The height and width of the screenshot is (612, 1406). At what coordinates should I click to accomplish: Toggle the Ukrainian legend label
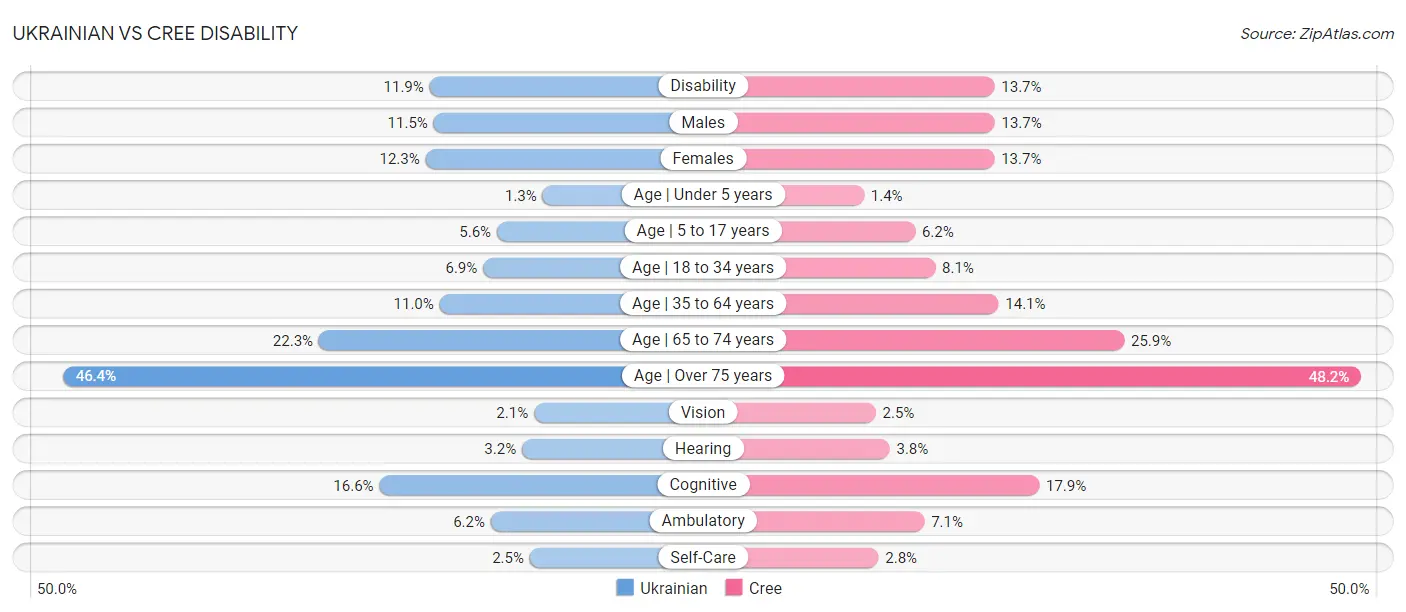point(674,588)
